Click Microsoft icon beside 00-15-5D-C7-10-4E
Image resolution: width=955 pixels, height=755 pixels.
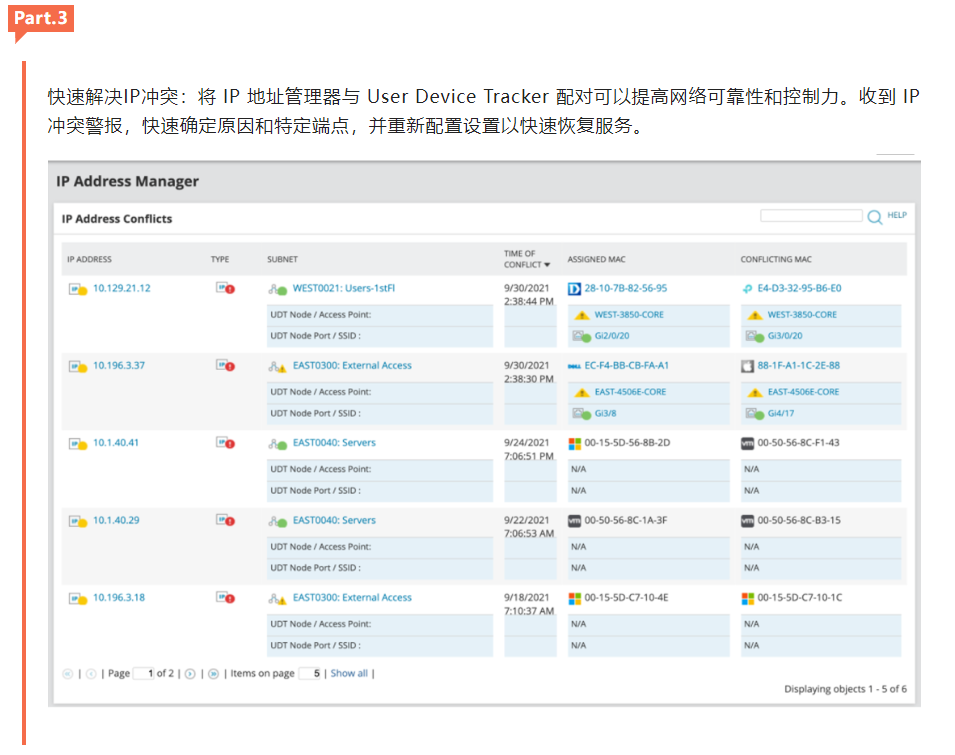tap(574, 598)
